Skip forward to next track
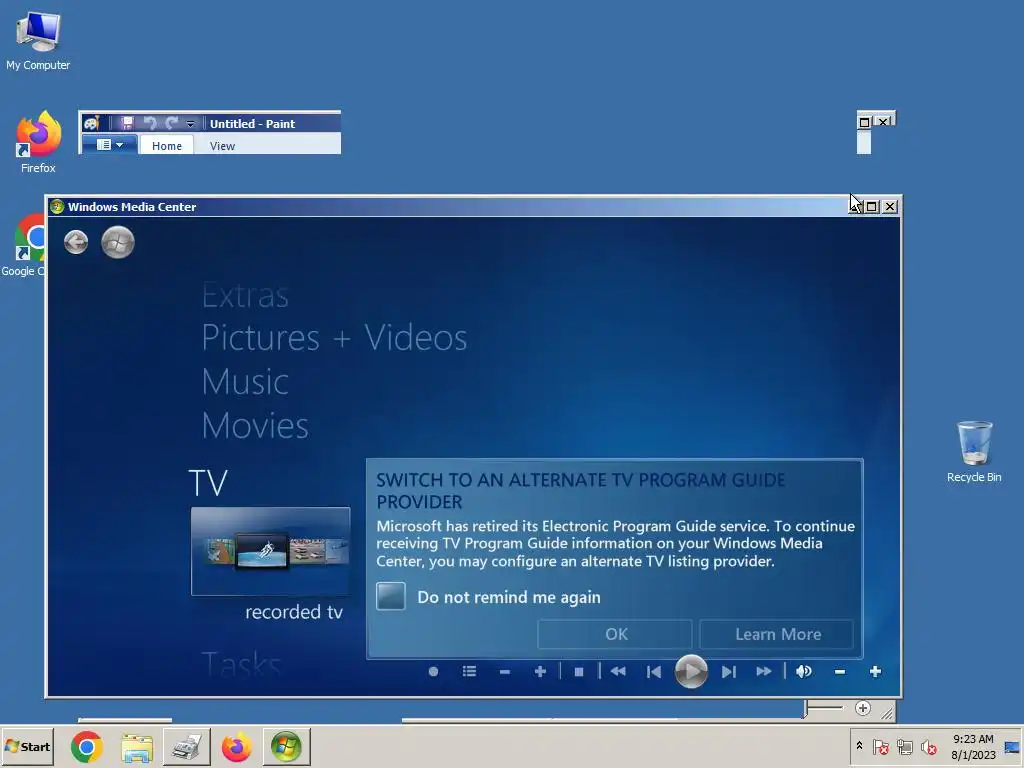This screenshot has width=1024, height=768. 729,671
